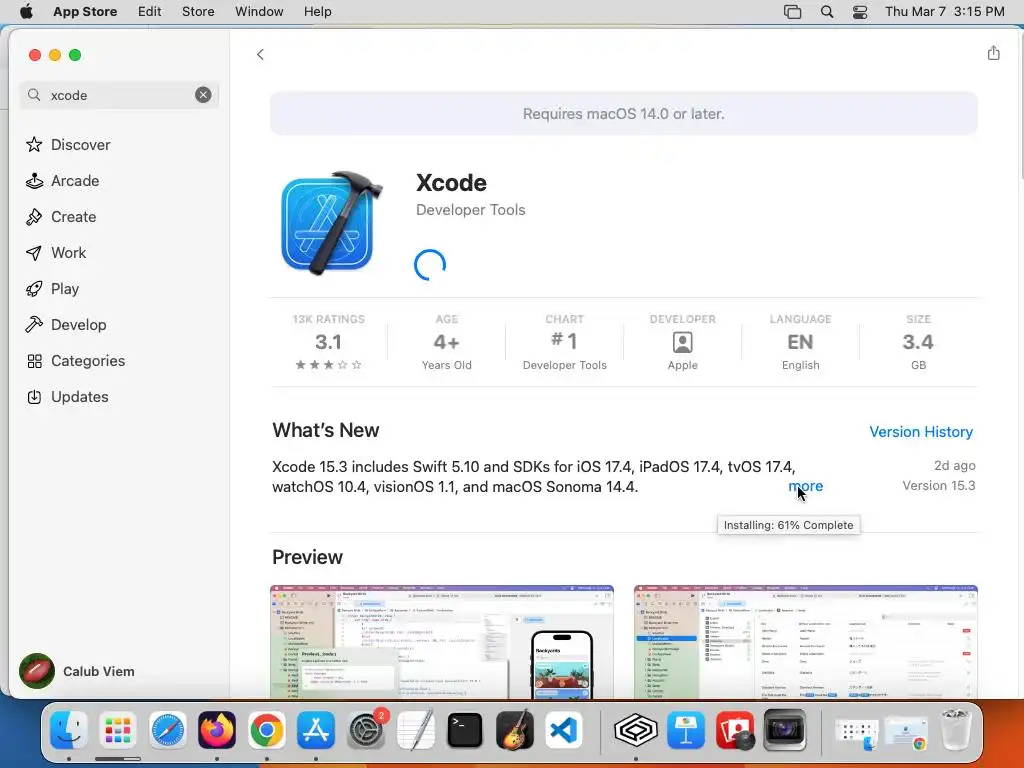Viewport: 1024px width, 768px height.
Task: Open the second Xcode preview screenshot
Action: (x=806, y=642)
